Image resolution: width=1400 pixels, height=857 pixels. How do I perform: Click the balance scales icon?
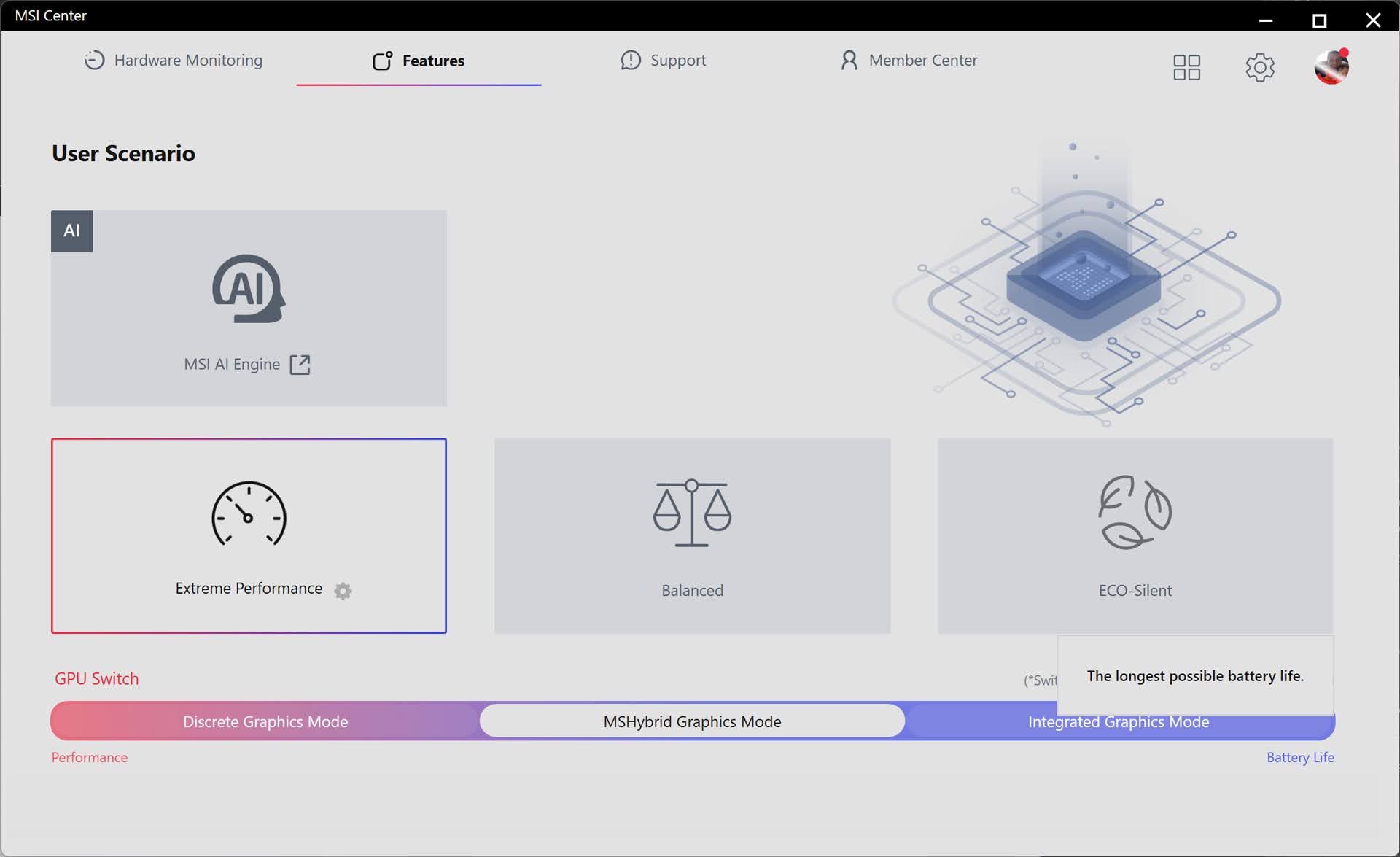692,513
